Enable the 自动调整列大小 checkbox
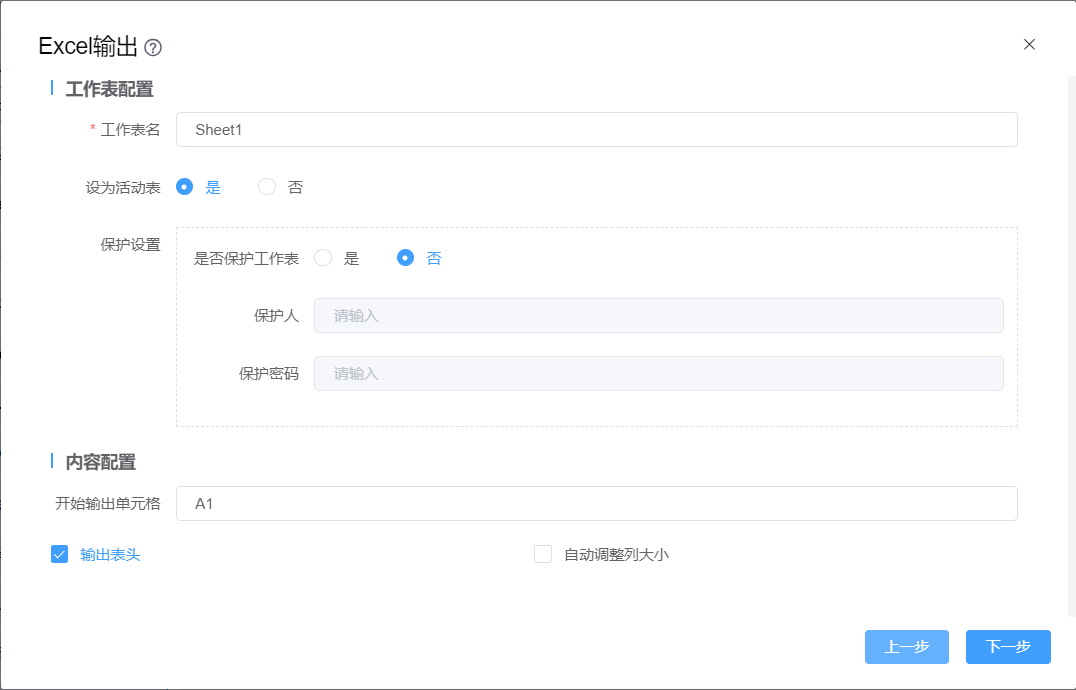Screen dimensions: 1076x690 pyautogui.click(x=543, y=554)
